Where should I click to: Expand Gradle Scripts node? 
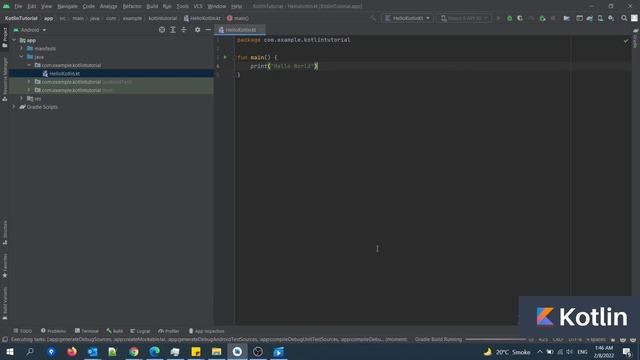tap(14, 107)
